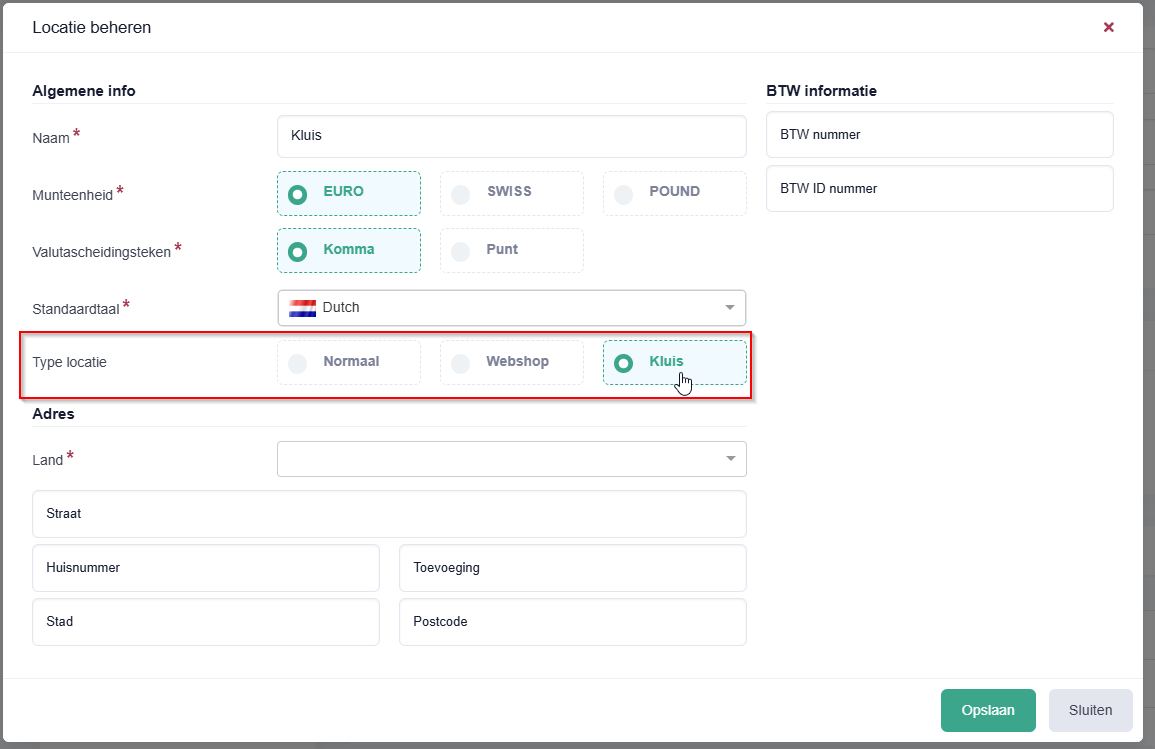Image resolution: width=1155 pixels, height=749 pixels.
Task: Click the Naam input field
Action: pos(511,136)
